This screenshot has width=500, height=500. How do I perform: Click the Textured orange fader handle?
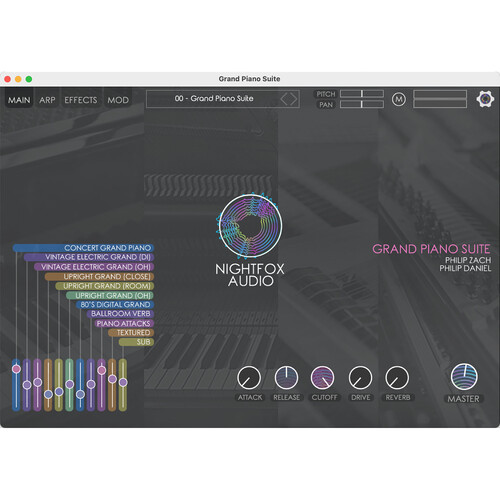pyautogui.click(x=112, y=379)
